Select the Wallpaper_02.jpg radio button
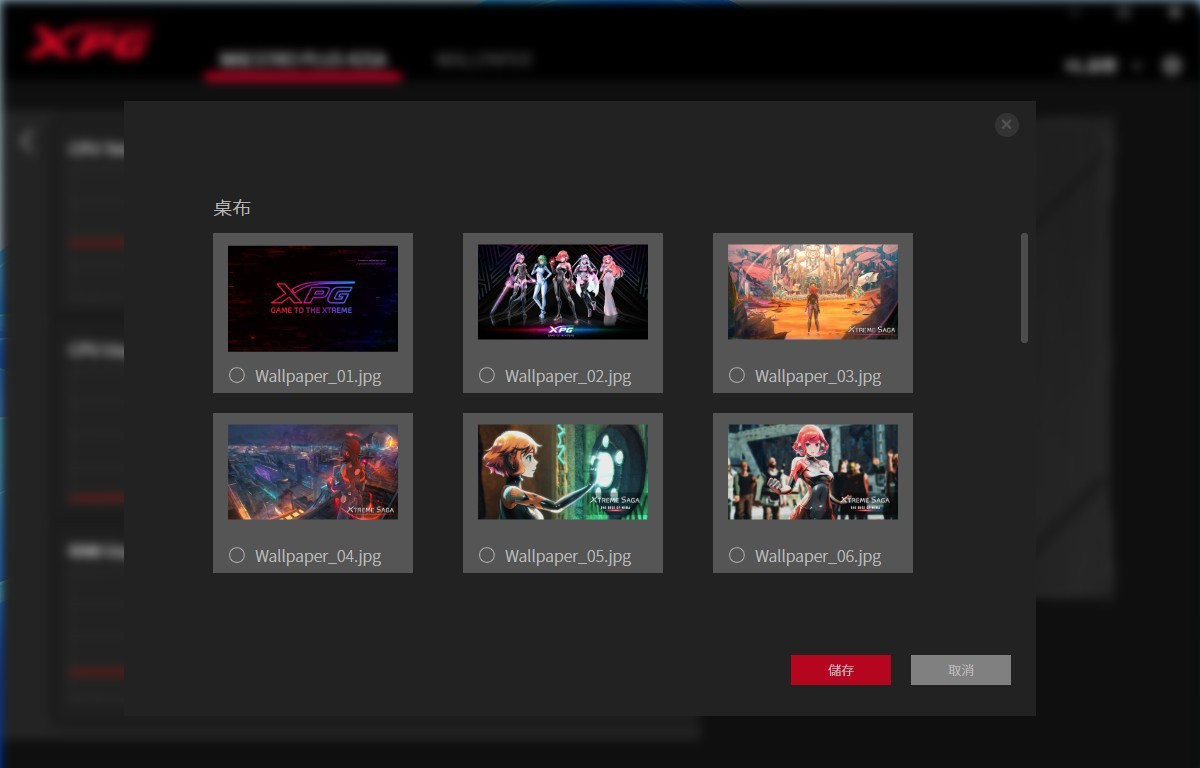This screenshot has height=768, width=1200. pyautogui.click(x=487, y=375)
